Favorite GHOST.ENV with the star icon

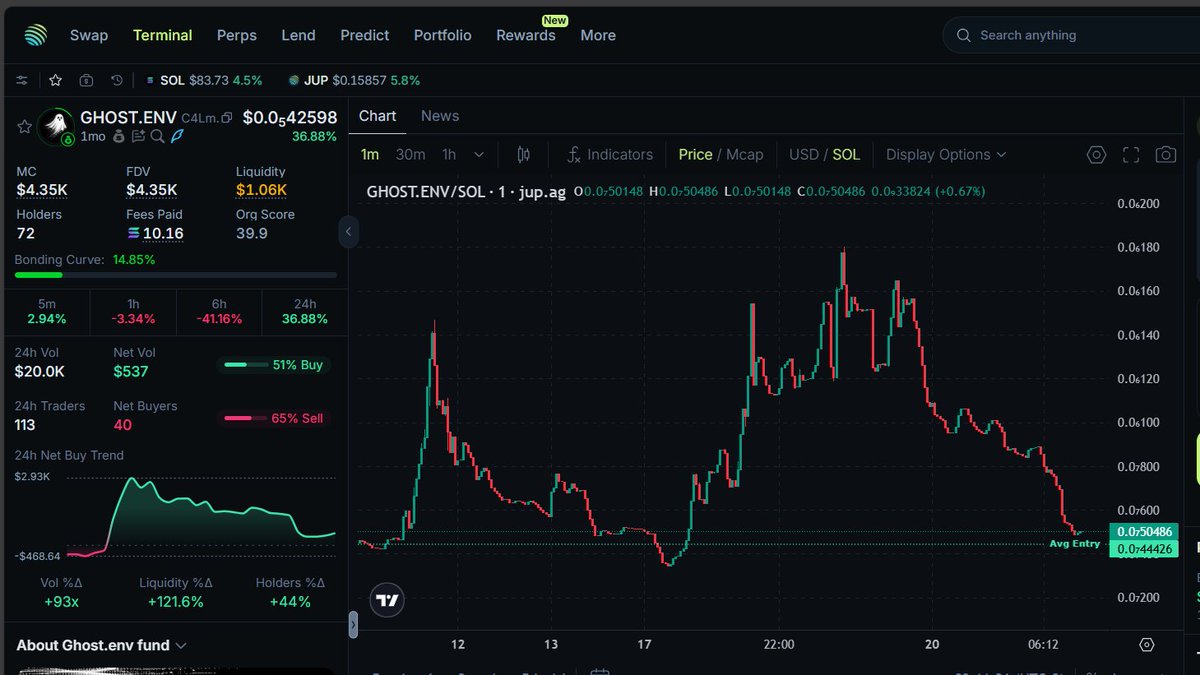pos(24,126)
